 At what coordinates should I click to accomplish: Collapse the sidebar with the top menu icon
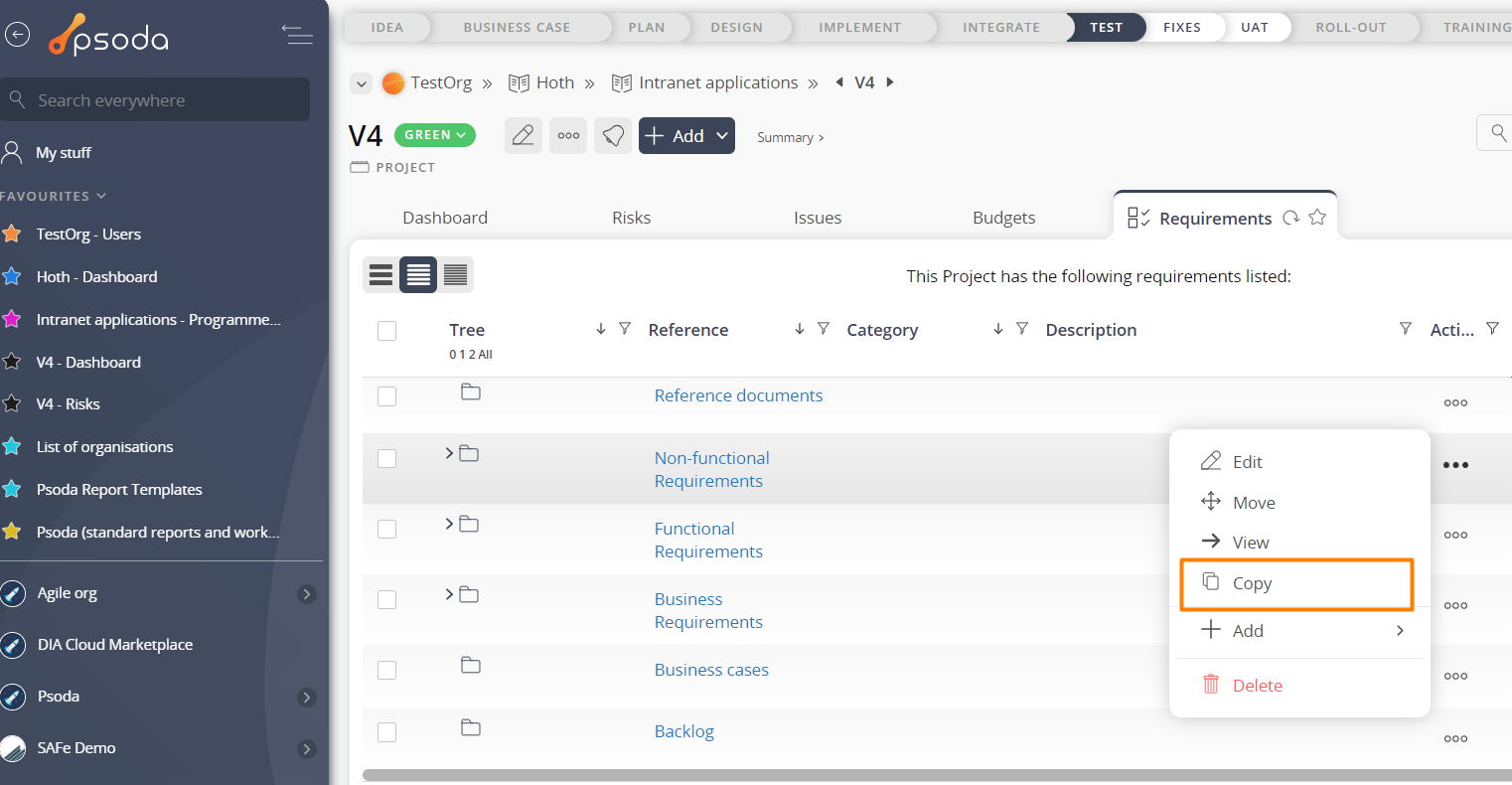coord(297,35)
